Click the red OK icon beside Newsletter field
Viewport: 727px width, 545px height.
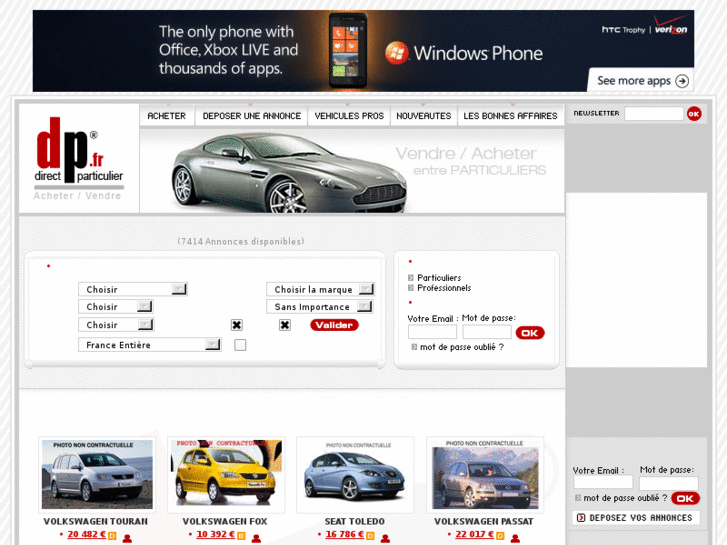point(694,114)
